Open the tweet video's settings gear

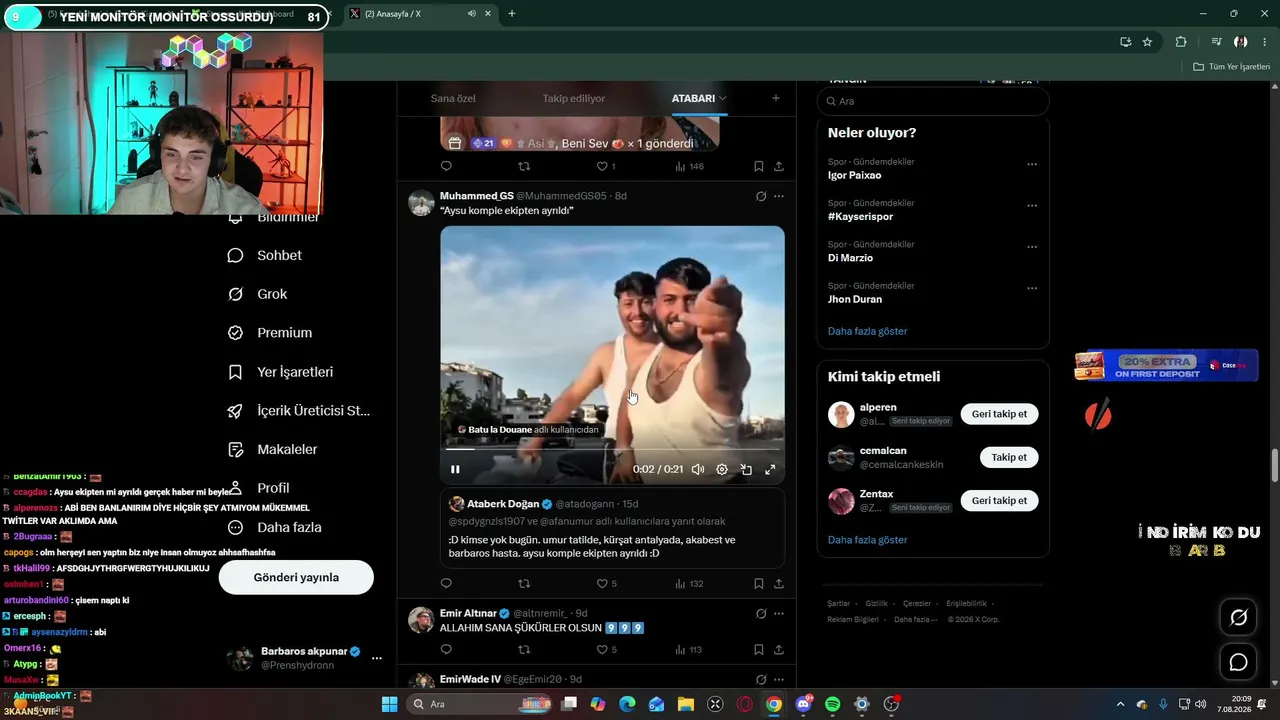coord(722,469)
